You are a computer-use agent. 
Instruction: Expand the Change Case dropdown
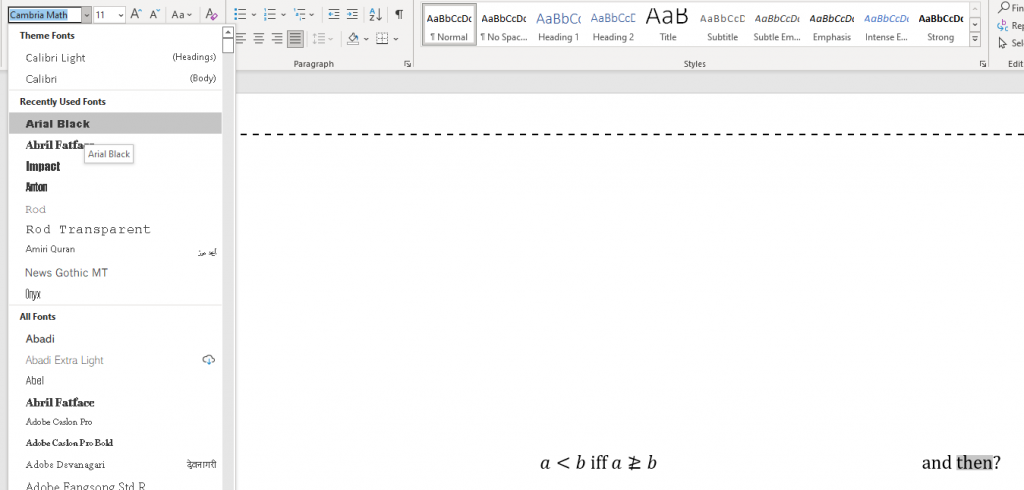[x=181, y=15]
